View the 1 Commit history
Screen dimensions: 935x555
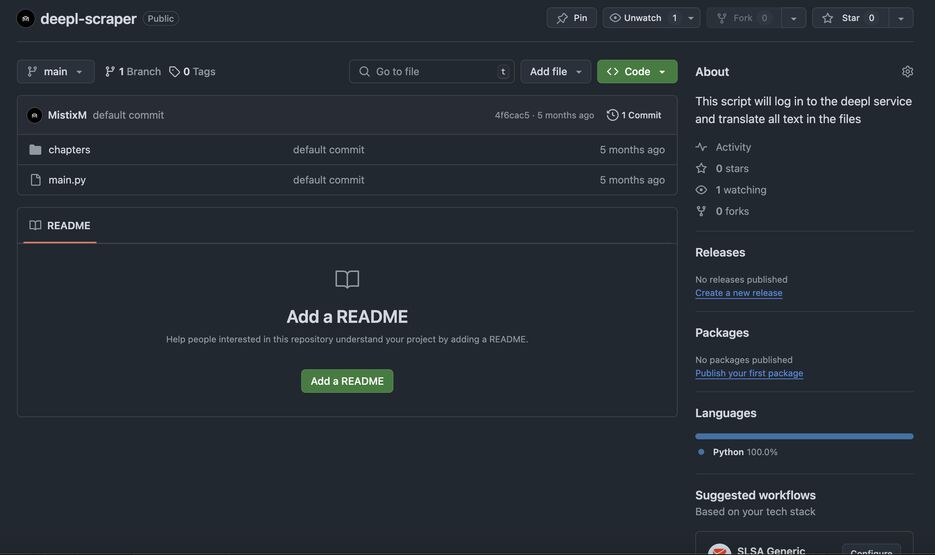click(634, 115)
